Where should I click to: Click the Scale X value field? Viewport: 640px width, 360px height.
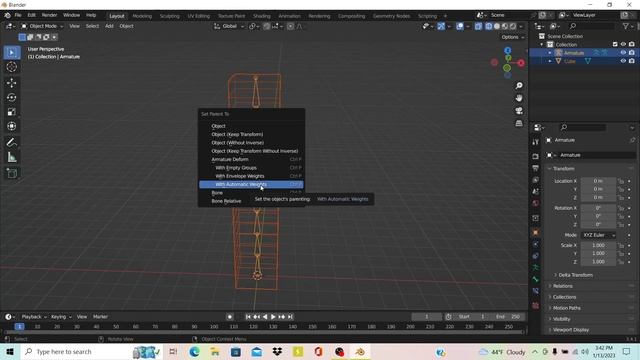click(x=598, y=245)
